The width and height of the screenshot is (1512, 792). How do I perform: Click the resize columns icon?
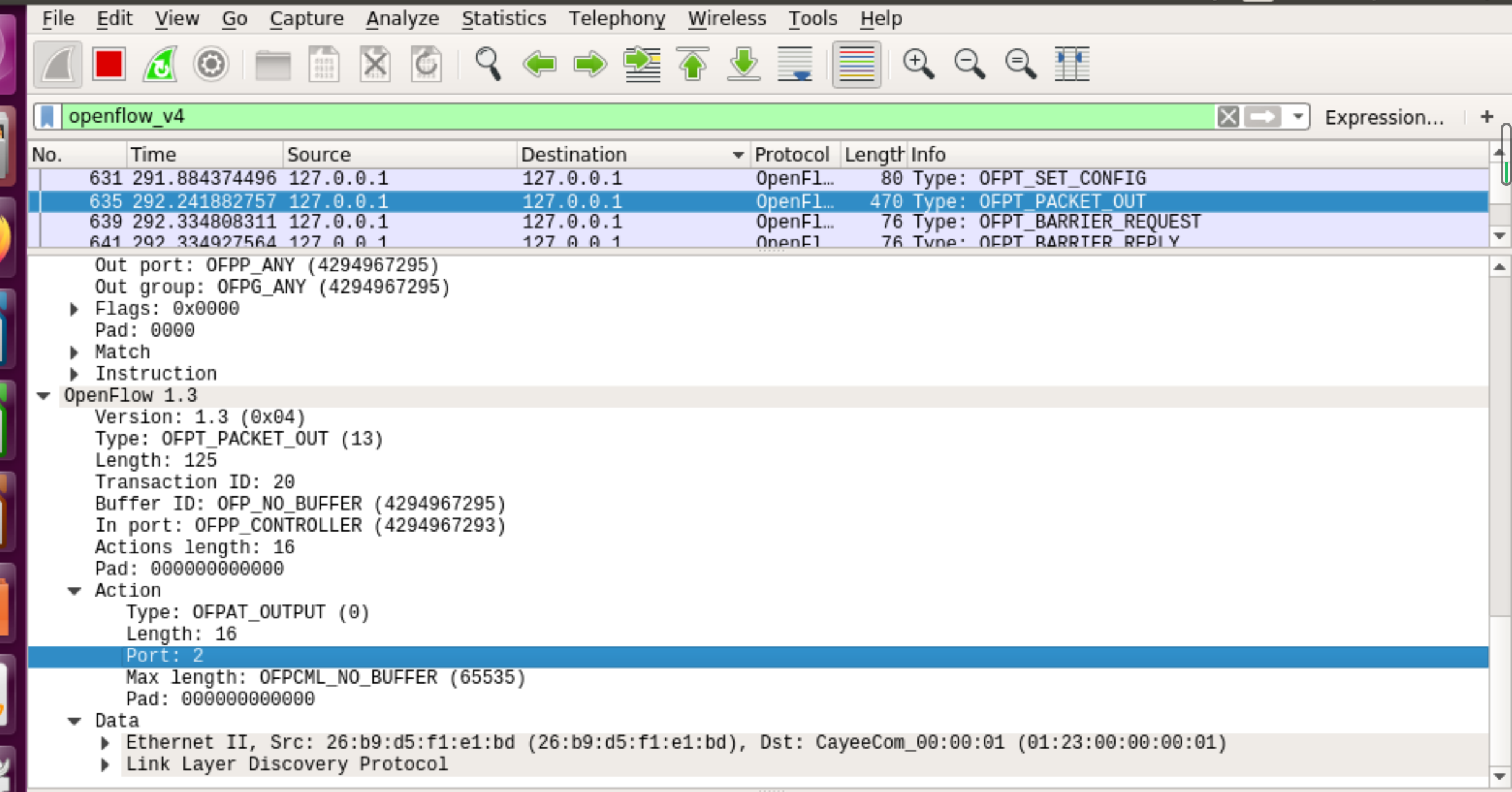(x=1072, y=64)
